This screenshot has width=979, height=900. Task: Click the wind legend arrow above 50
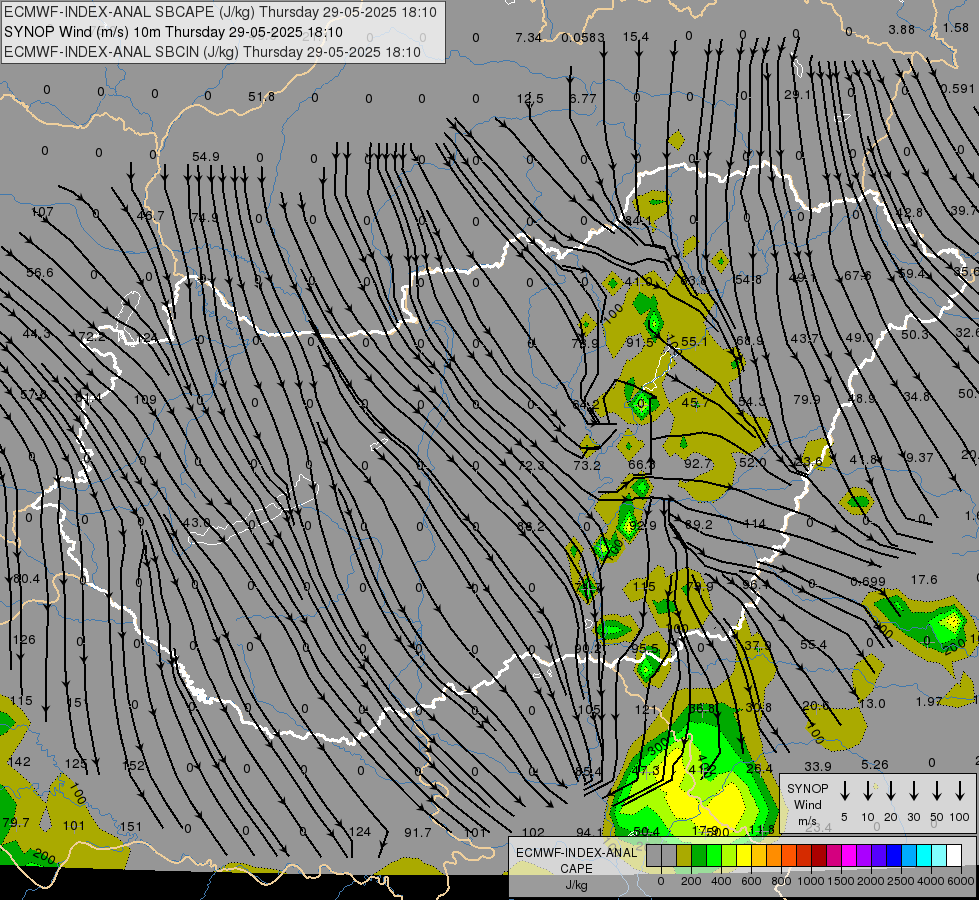937,791
